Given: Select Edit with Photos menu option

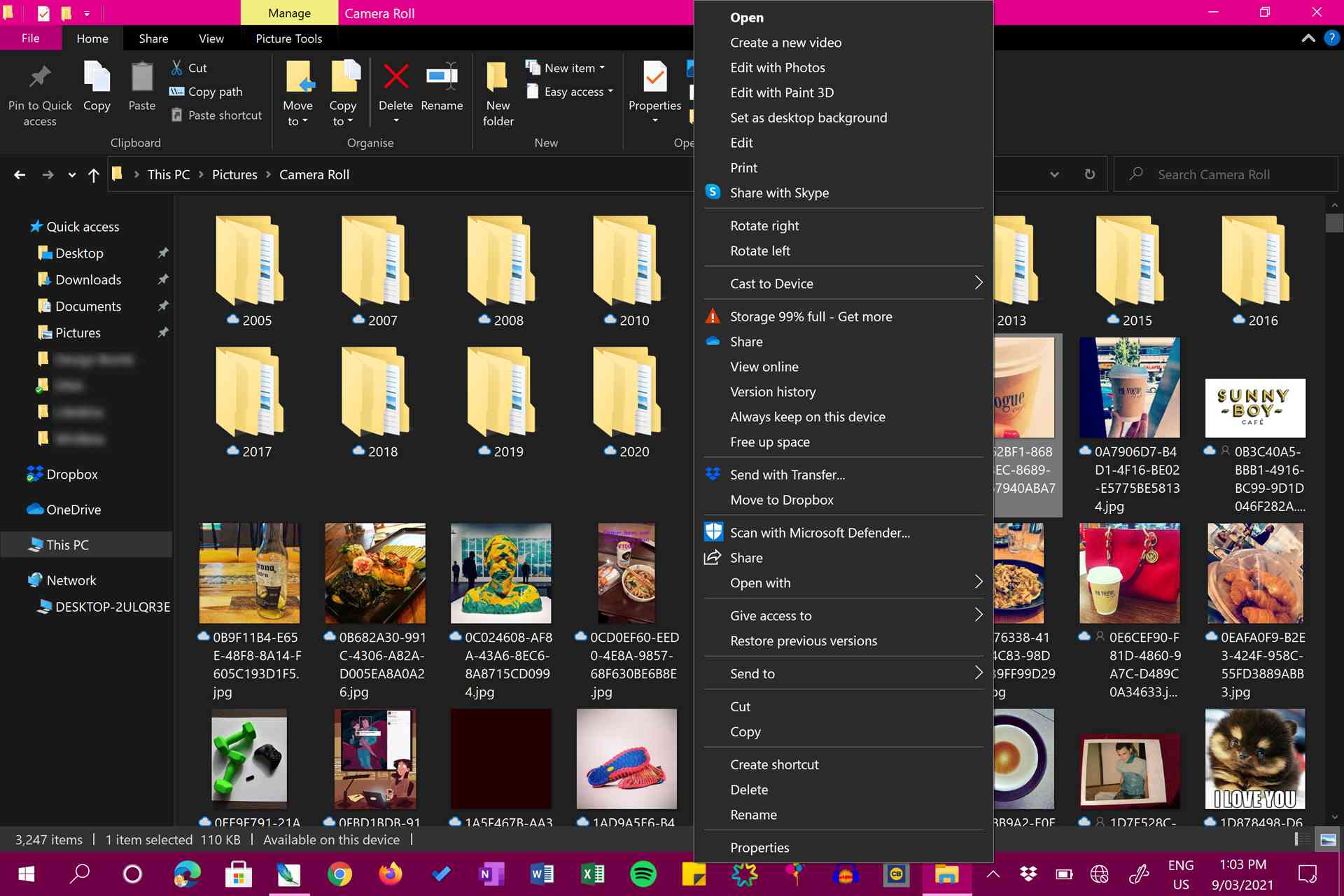Looking at the screenshot, I should click(778, 67).
